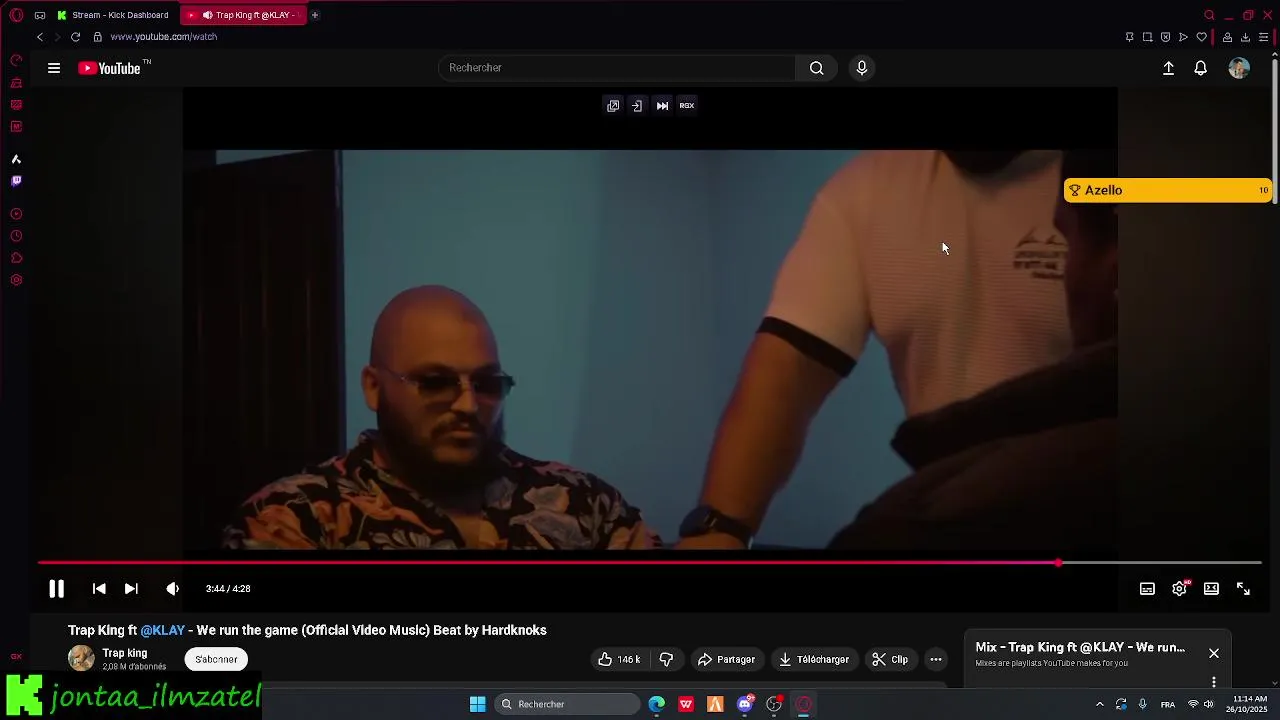
Task: Reload the current page
Action: click(x=75, y=37)
